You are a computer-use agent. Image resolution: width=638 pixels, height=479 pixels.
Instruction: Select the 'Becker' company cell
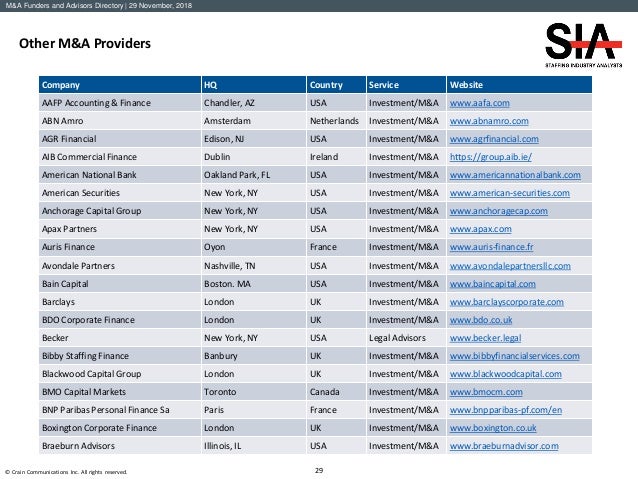[120, 338]
